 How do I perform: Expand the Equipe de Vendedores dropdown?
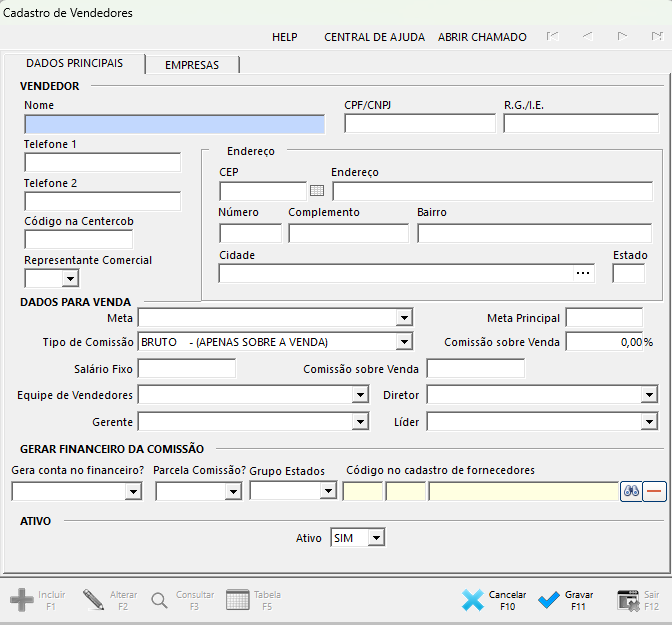point(360,395)
